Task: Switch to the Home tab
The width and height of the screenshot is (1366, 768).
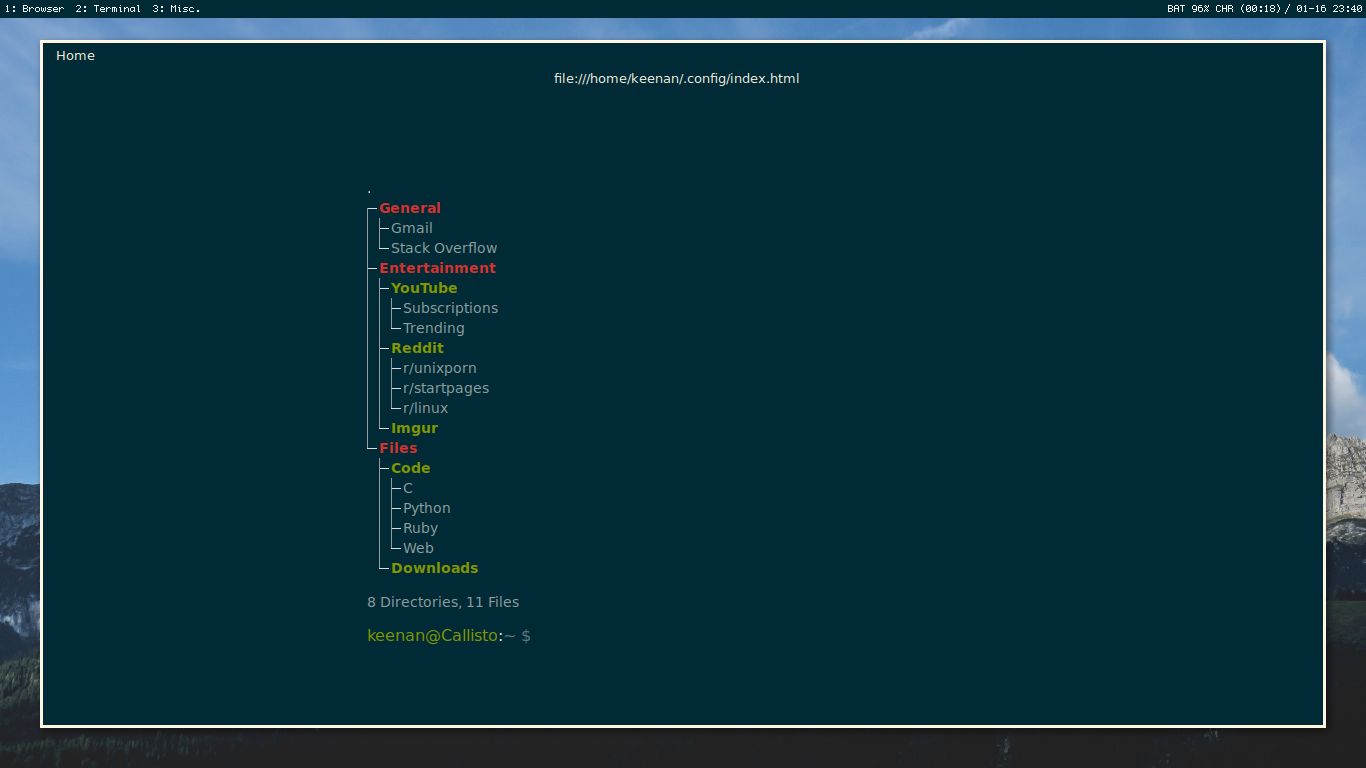Action: pyautogui.click(x=75, y=56)
